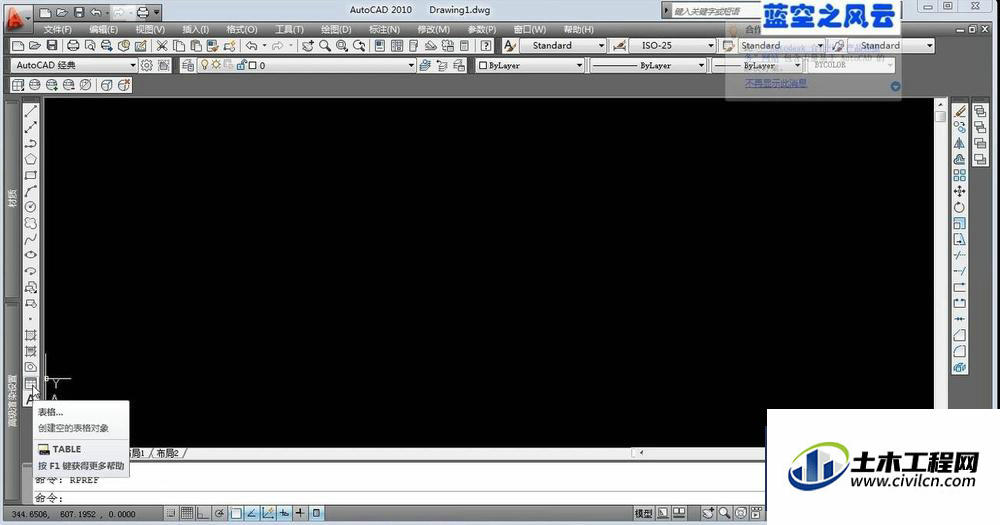
Task: Select the Rectangle draw tool
Action: tap(31, 175)
